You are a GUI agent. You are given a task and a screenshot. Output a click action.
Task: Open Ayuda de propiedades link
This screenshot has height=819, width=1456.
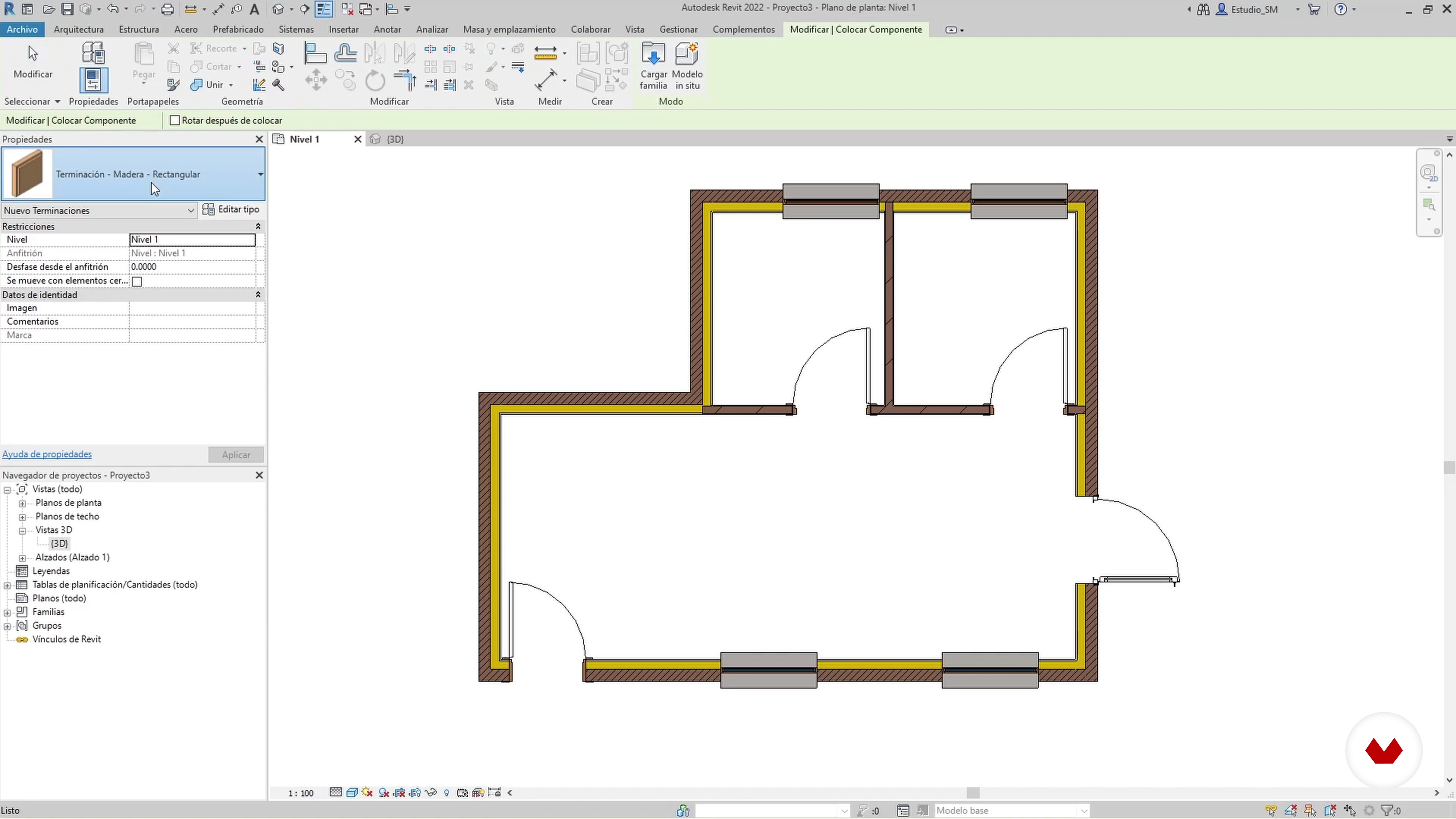point(47,454)
